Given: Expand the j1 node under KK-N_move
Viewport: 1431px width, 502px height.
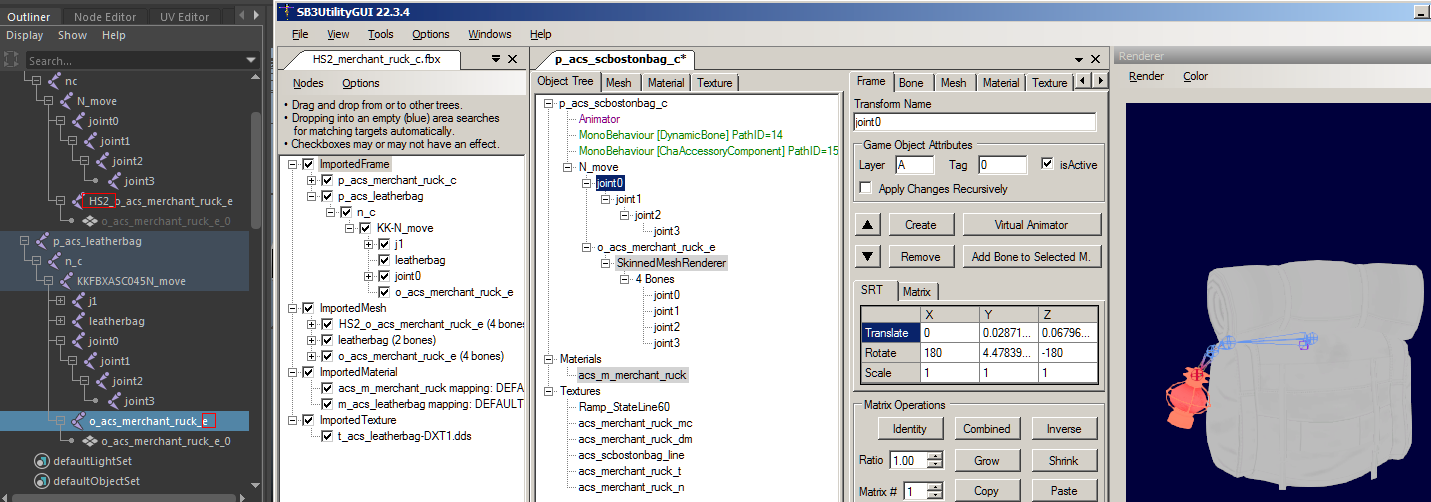Looking at the screenshot, I should [368, 244].
